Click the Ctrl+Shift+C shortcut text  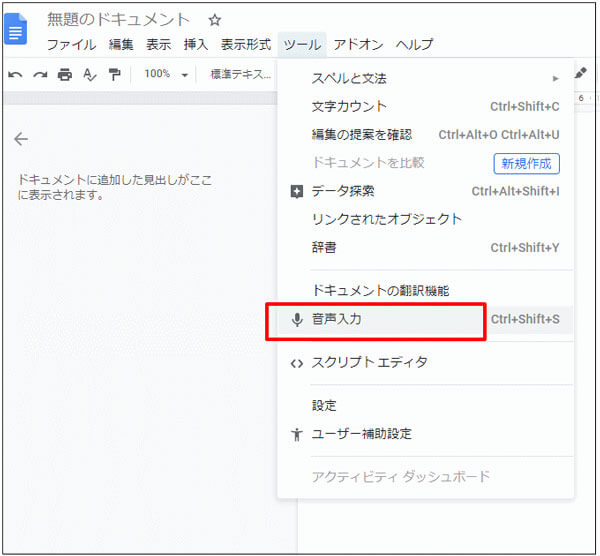(x=525, y=107)
